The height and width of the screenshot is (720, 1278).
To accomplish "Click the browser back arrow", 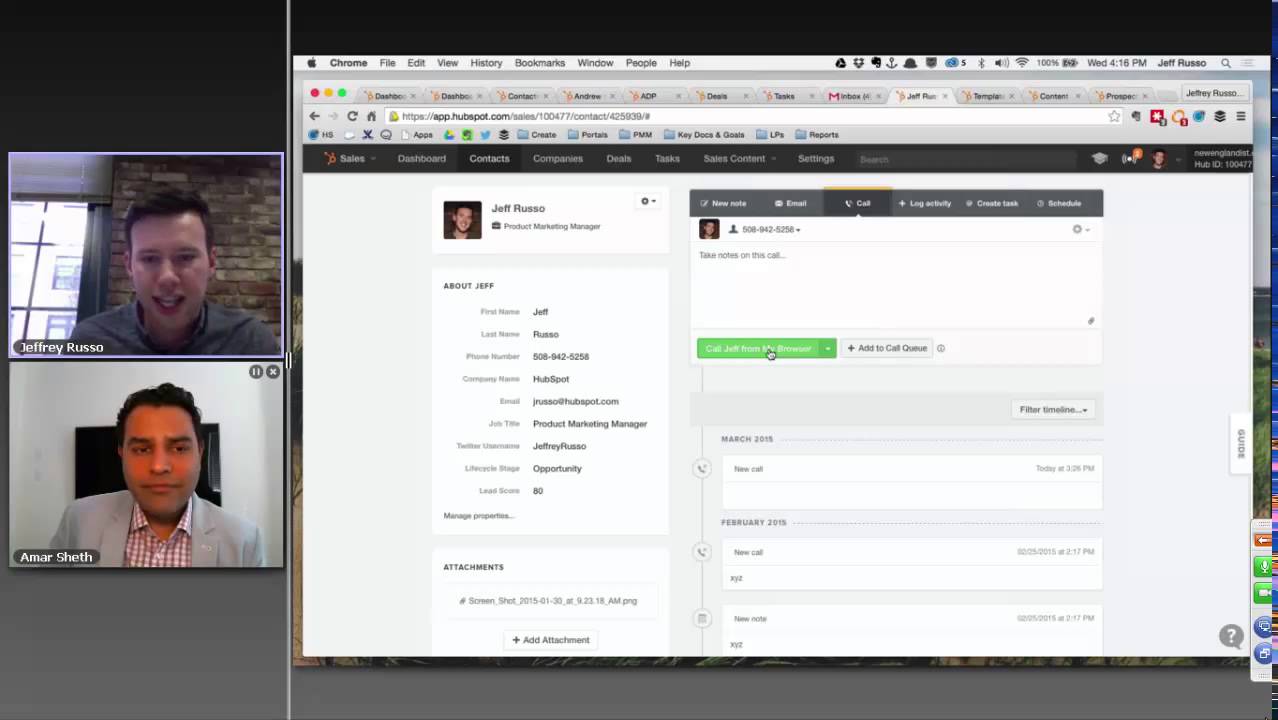I will click(314, 116).
